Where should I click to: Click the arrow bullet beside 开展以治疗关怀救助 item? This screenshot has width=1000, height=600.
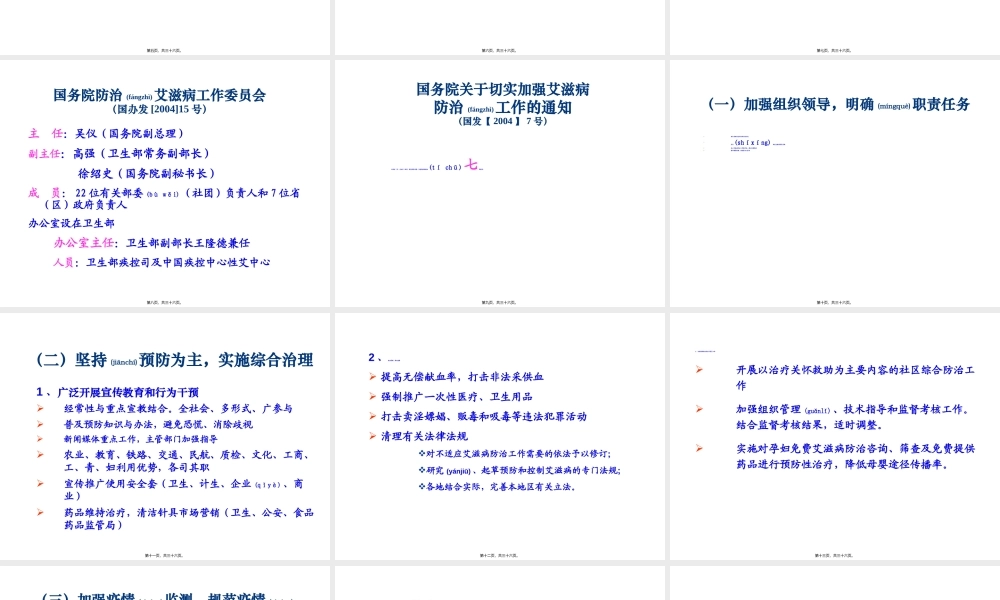(x=700, y=369)
